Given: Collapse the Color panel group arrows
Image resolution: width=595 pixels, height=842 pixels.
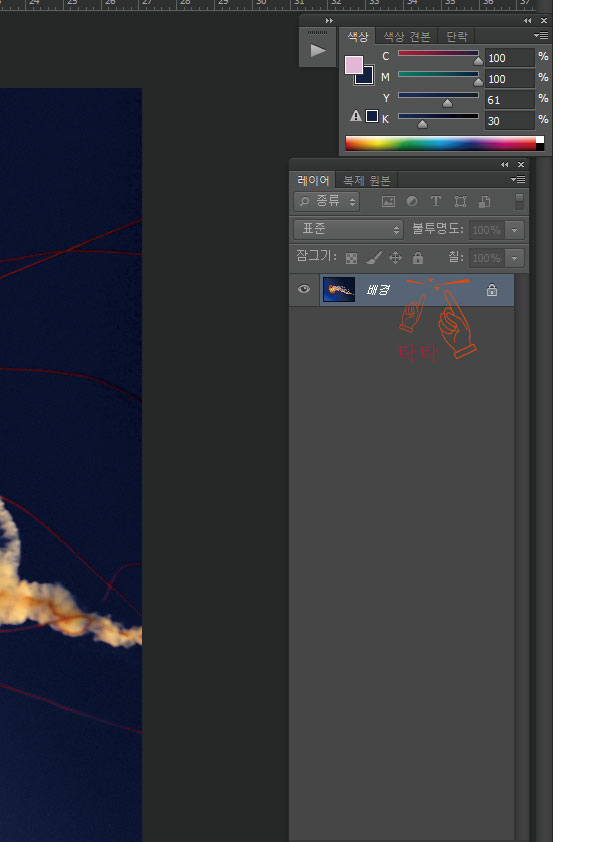Looking at the screenshot, I should coord(528,20).
